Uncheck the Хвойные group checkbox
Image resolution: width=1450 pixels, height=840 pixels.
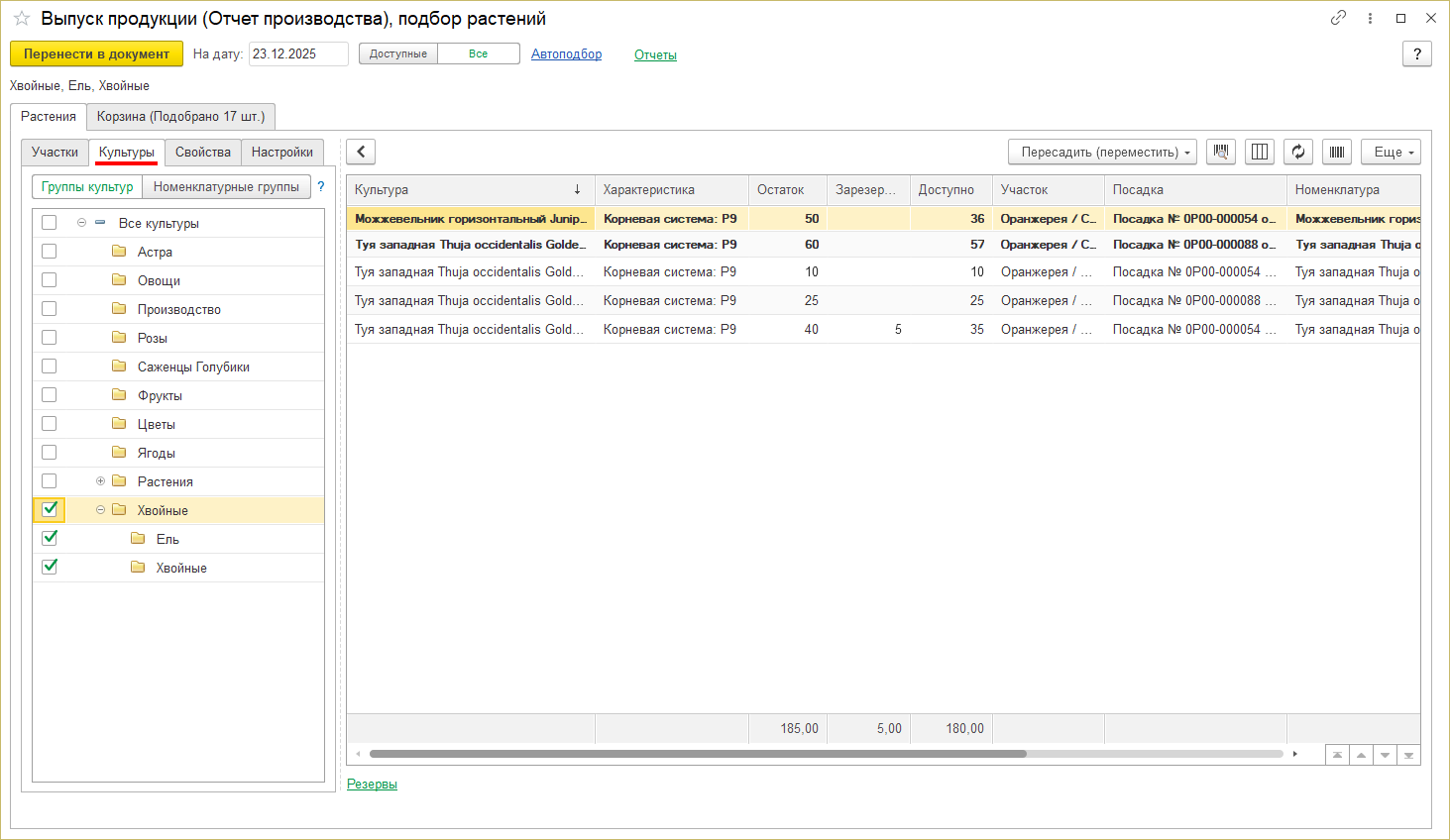point(50,510)
